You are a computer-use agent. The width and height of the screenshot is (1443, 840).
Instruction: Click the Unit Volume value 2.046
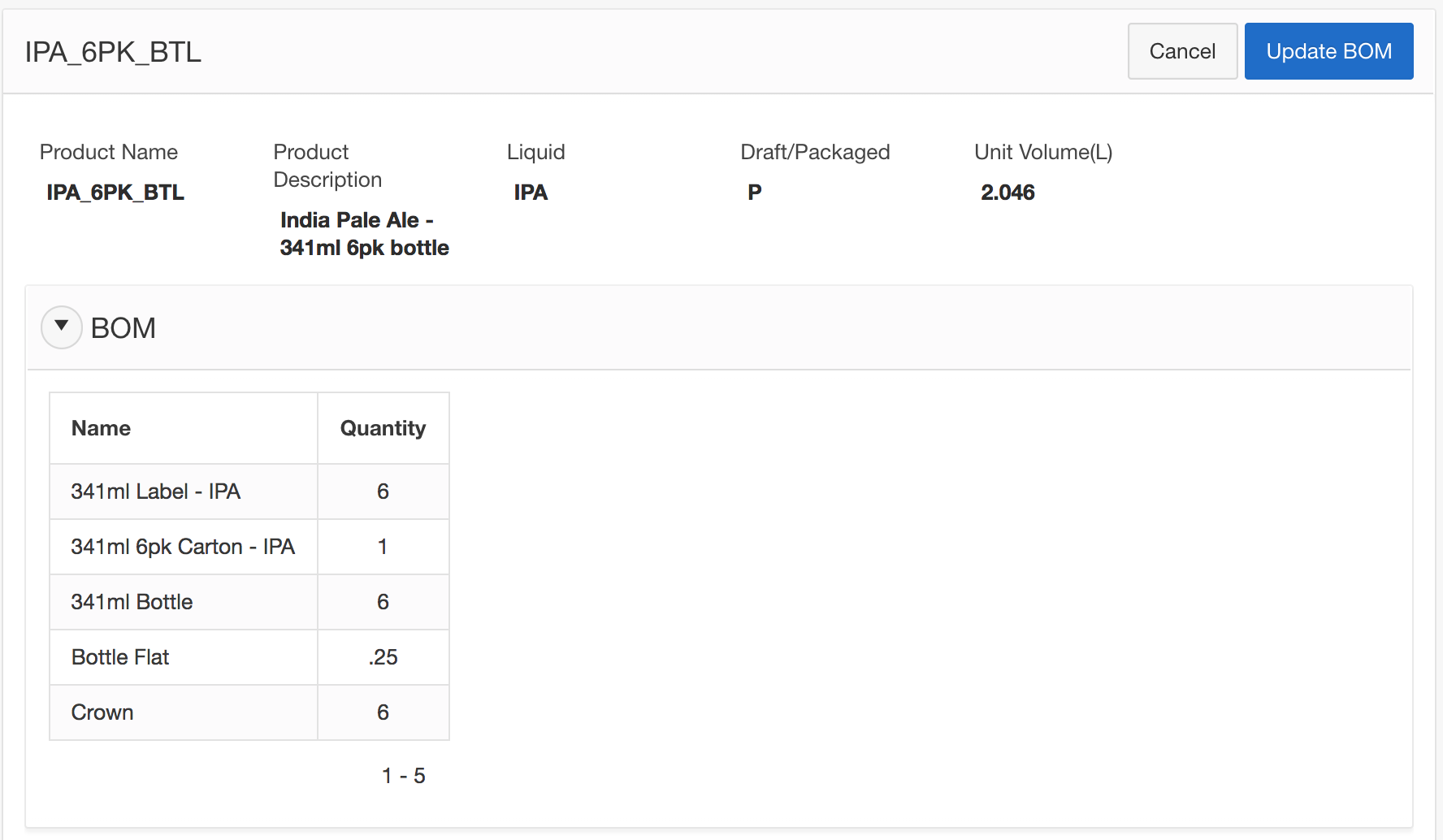(1007, 193)
